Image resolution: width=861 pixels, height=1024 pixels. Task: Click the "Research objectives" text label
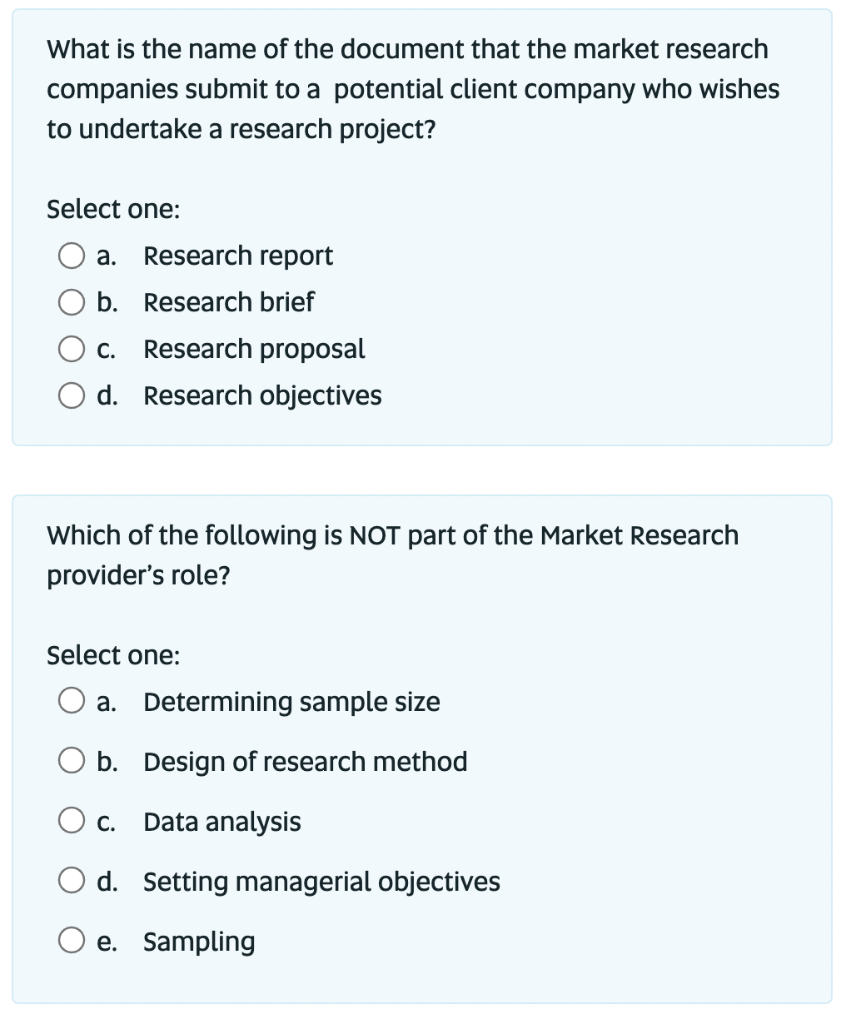click(263, 396)
